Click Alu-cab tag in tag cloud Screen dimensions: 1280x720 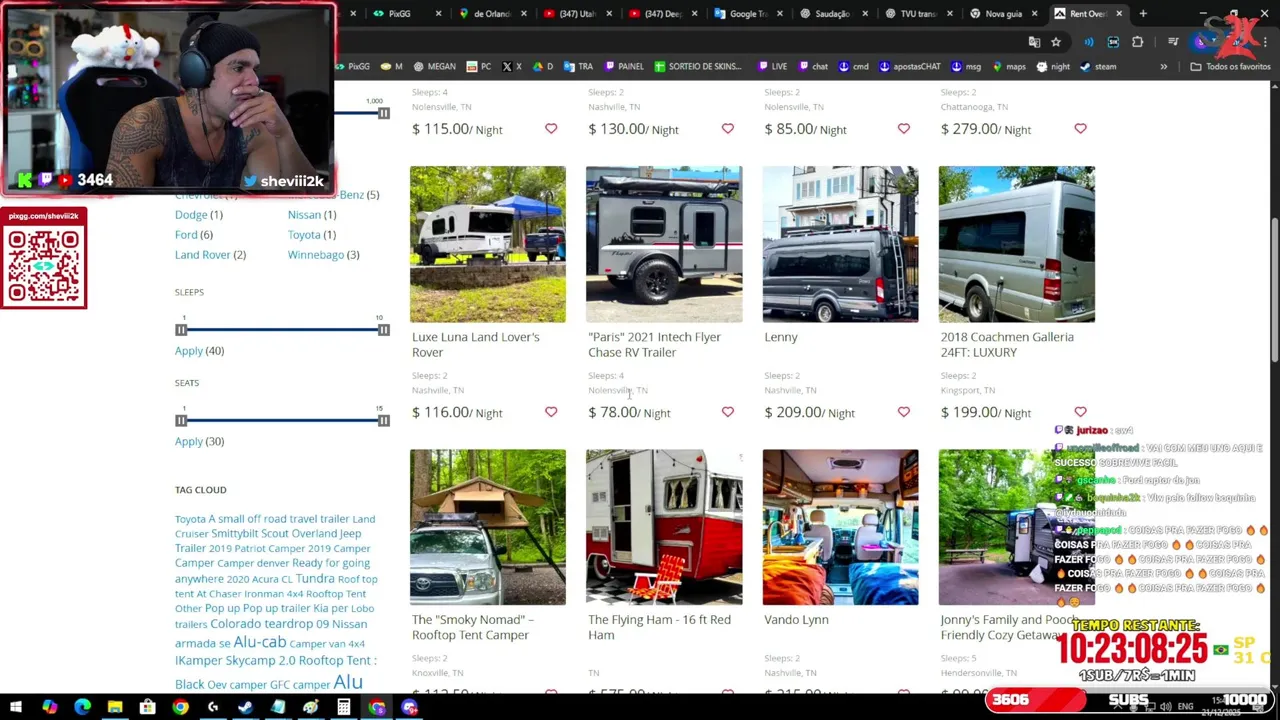[x=260, y=642]
